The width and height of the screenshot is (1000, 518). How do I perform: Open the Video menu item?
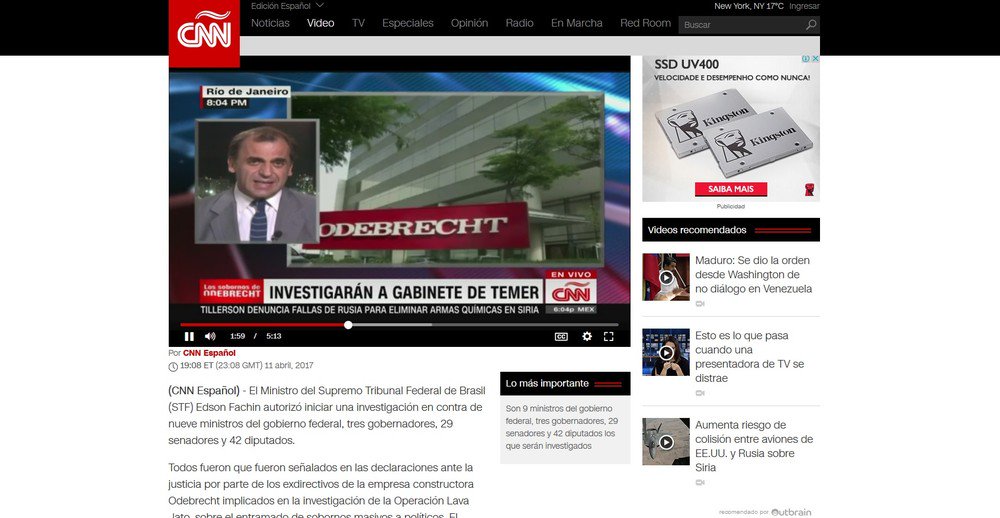320,23
